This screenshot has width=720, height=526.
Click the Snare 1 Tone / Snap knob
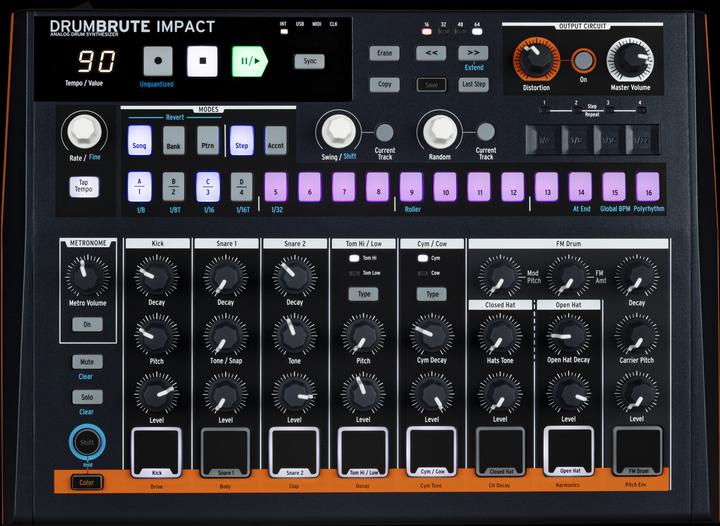pos(225,335)
